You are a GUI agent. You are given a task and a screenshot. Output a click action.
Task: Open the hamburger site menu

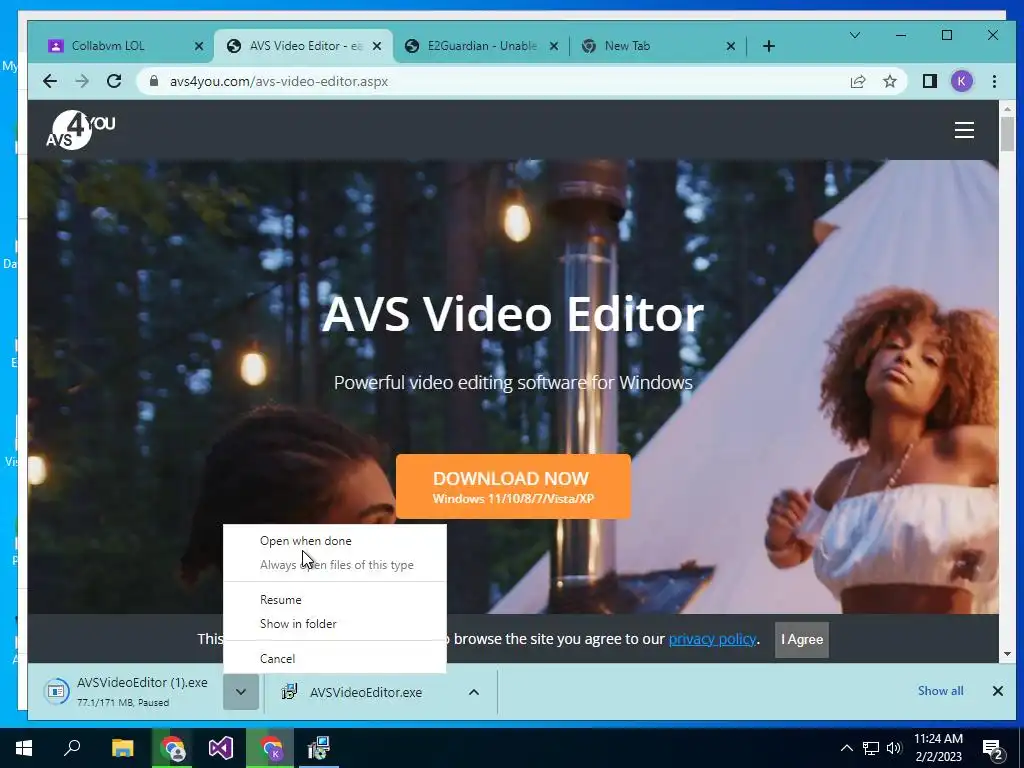pyautogui.click(x=964, y=130)
